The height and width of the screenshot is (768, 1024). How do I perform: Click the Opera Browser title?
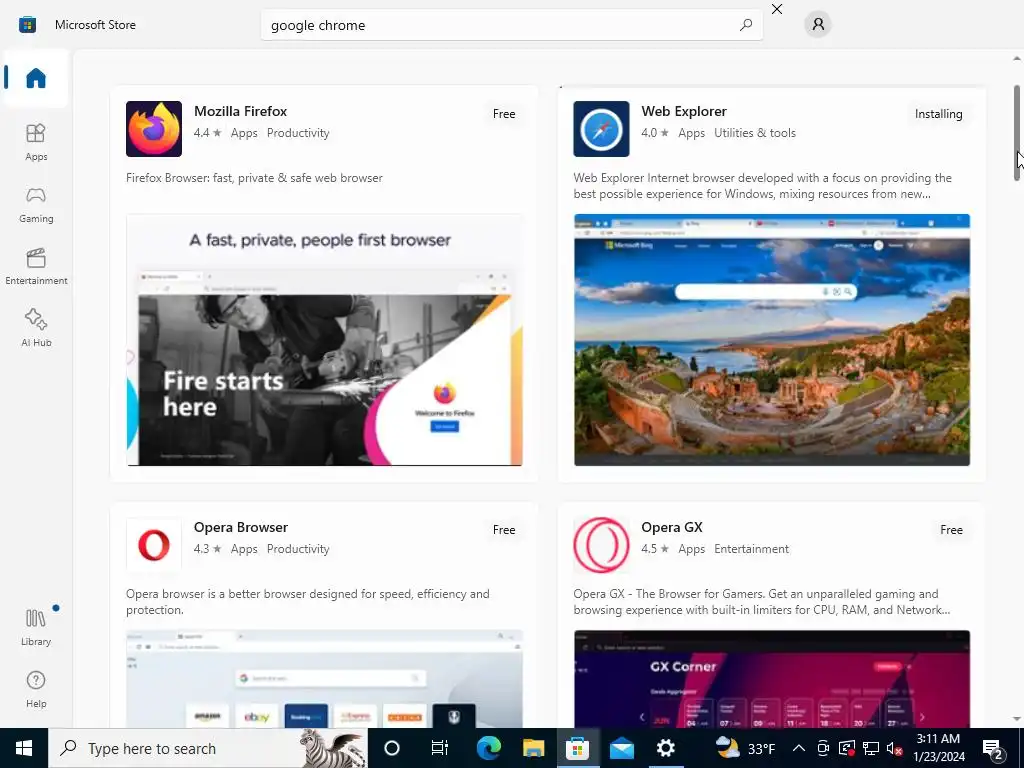click(241, 527)
